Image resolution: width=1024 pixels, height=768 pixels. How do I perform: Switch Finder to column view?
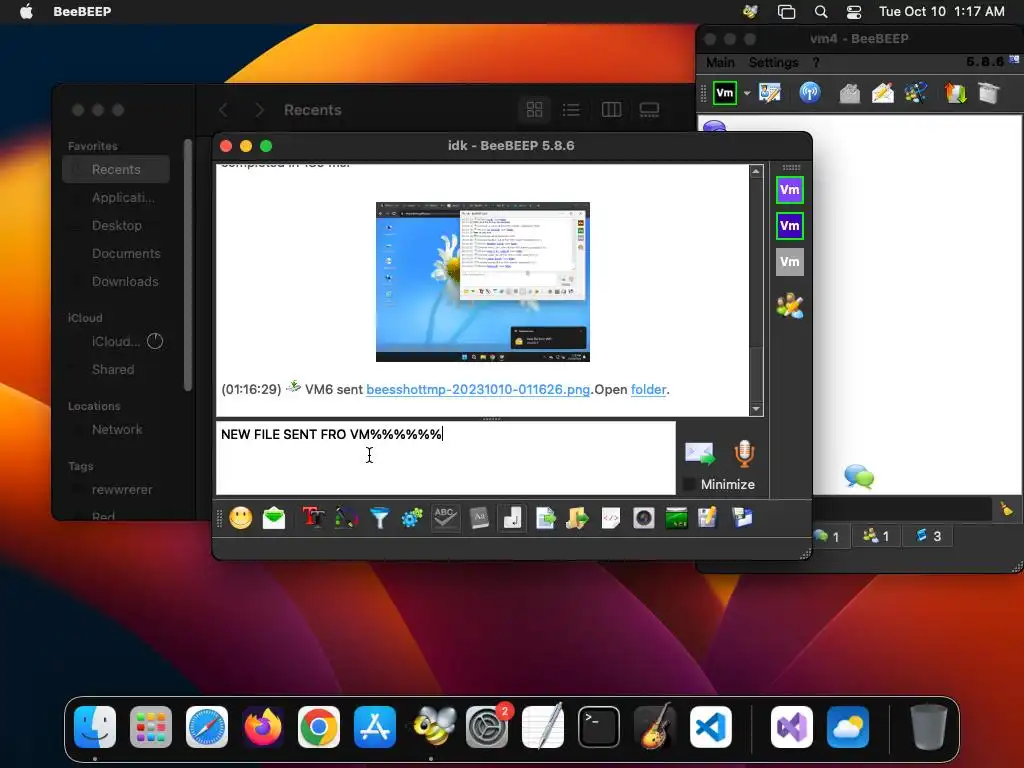point(611,110)
